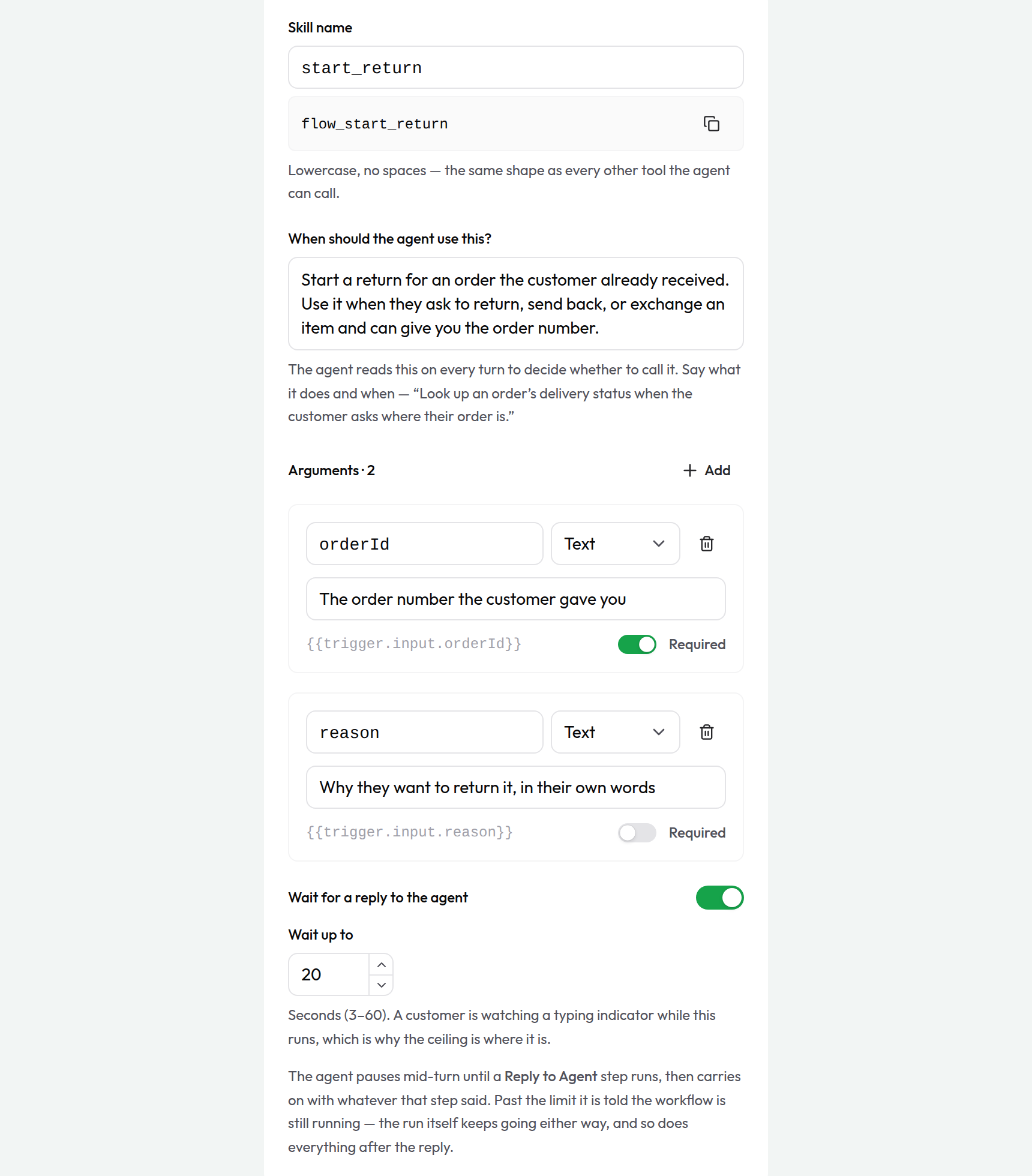Enable Required for the reason argument
The height and width of the screenshot is (1176, 1032).
[637, 833]
